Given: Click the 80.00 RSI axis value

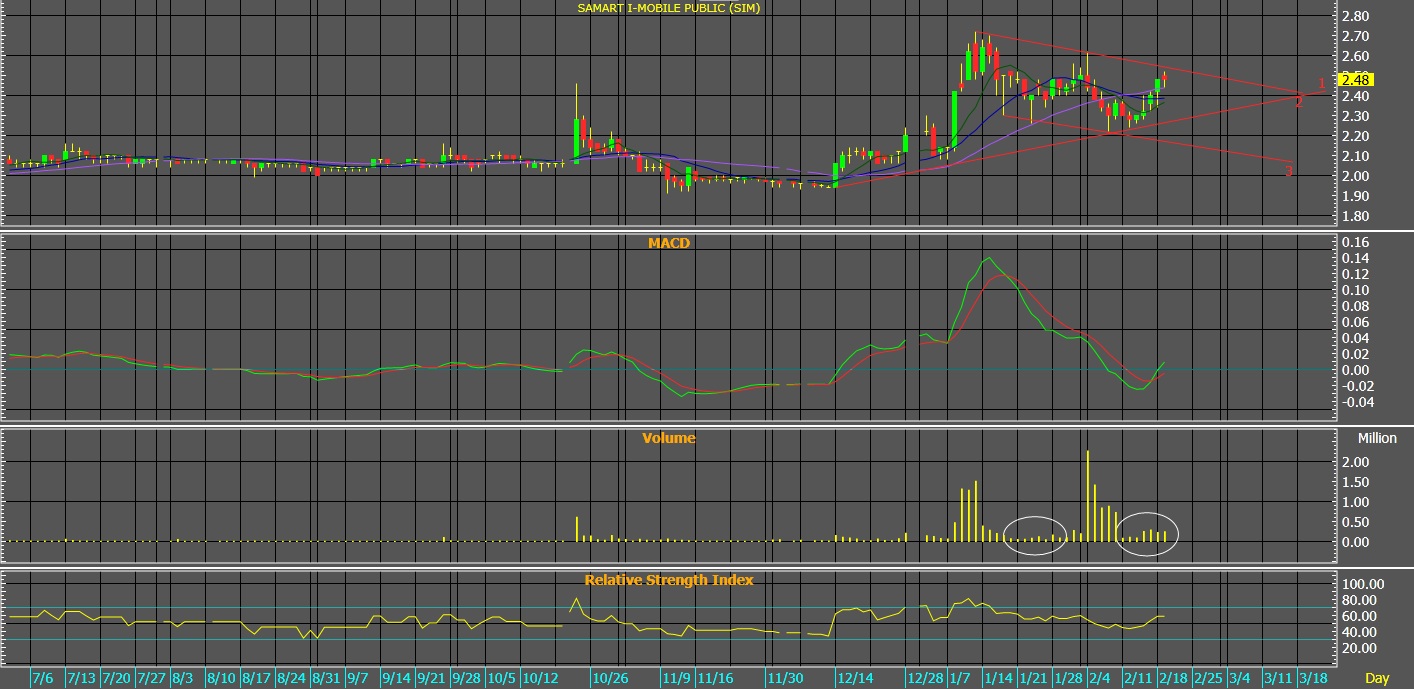Looking at the screenshot, I should click(1360, 600).
